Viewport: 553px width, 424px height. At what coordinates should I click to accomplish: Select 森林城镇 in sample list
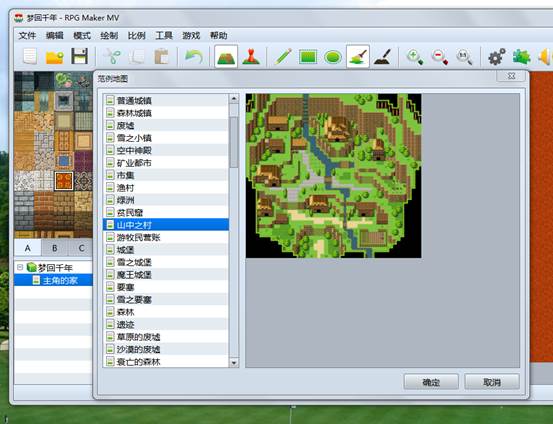(166, 113)
